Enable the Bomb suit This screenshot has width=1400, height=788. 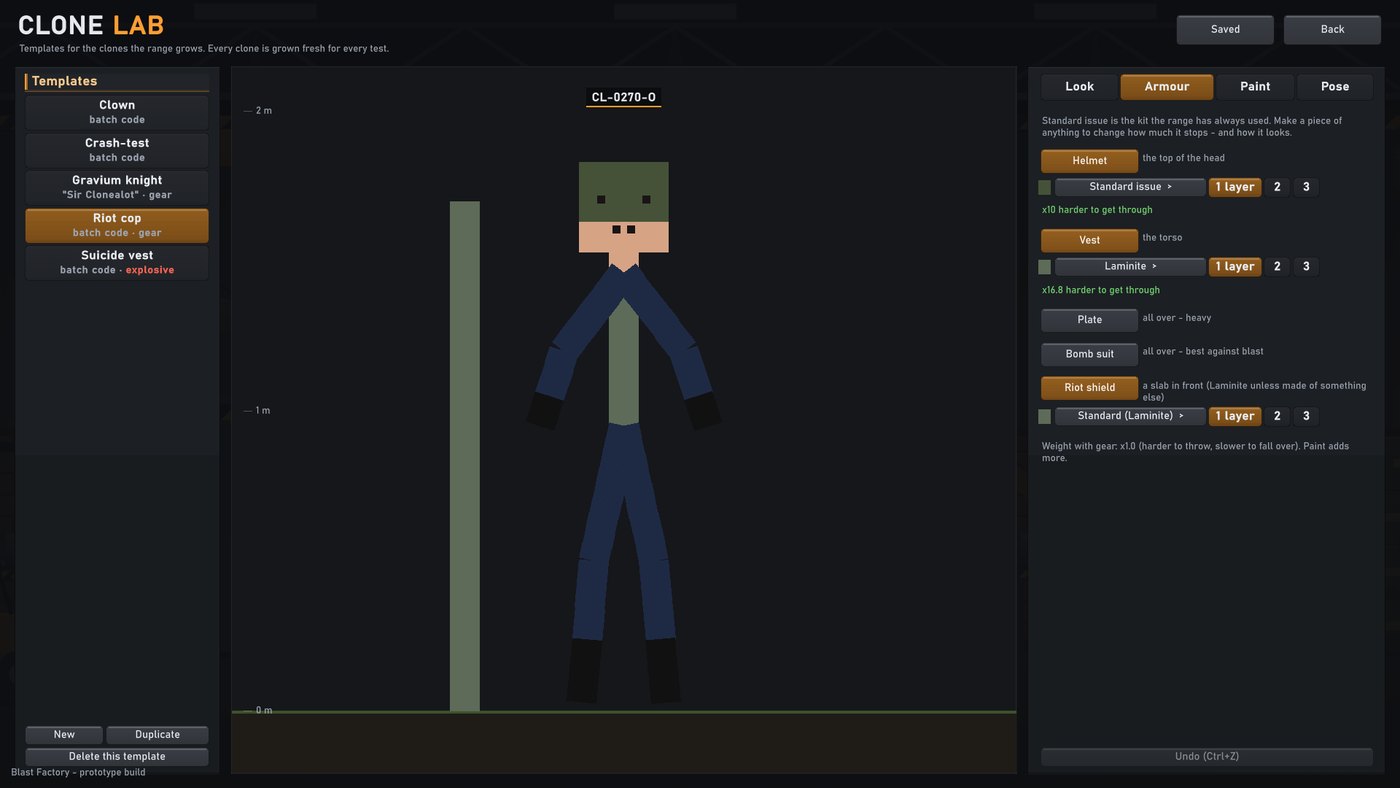click(x=1089, y=354)
